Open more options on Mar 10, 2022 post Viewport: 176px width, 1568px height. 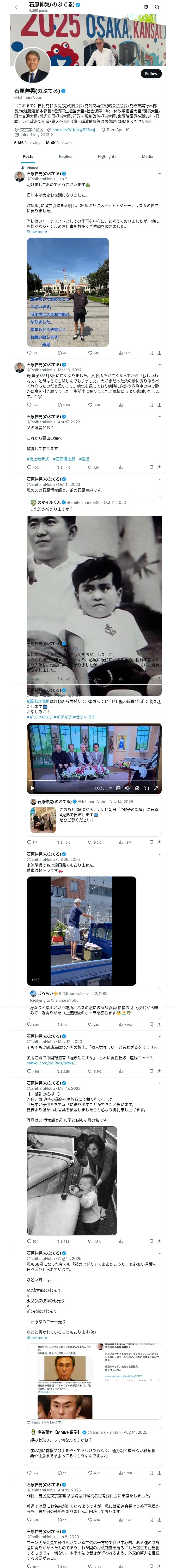click(x=159, y=364)
